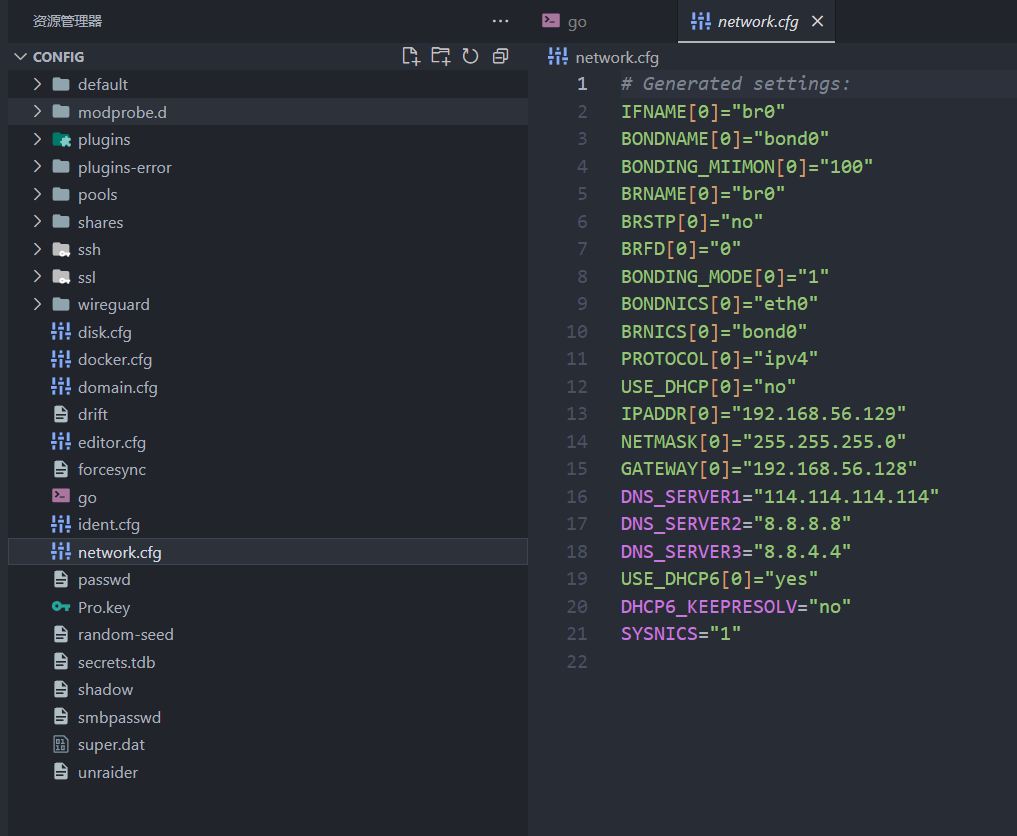Click the default folder icon
This screenshot has width=1017, height=836.
(61, 84)
